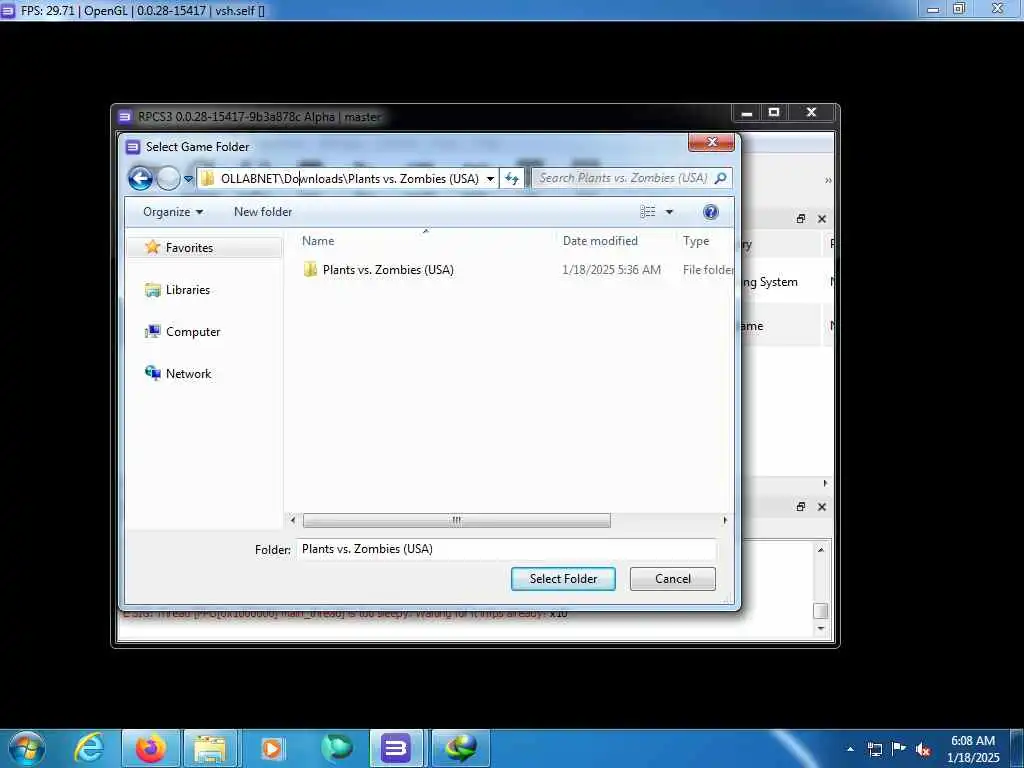Expand the address bar previous locations dropdown

[x=490, y=179]
